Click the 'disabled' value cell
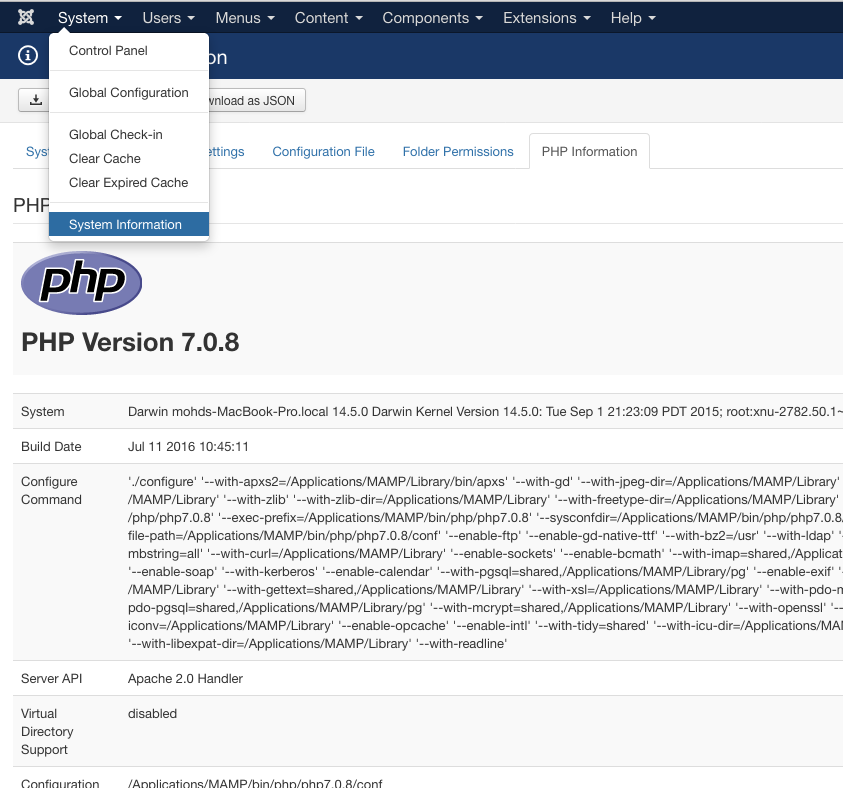This screenshot has width=843, height=788. 152,714
